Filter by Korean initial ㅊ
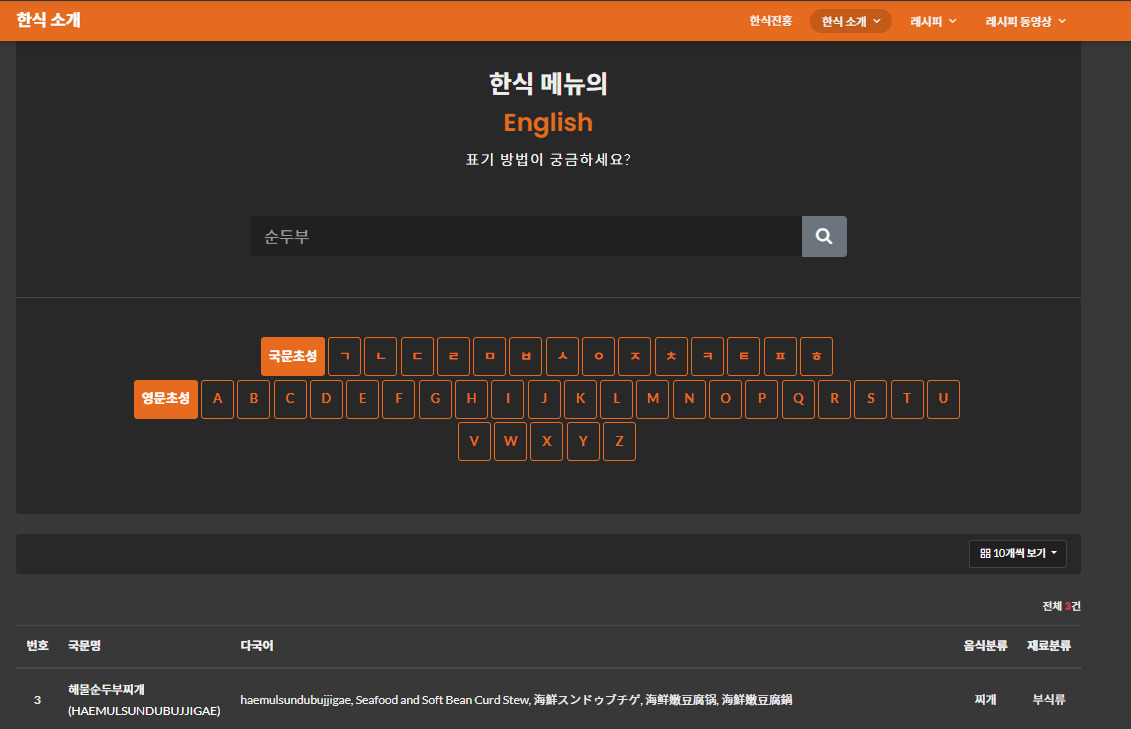The width and height of the screenshot is (1131, 729). click(672, 356)
